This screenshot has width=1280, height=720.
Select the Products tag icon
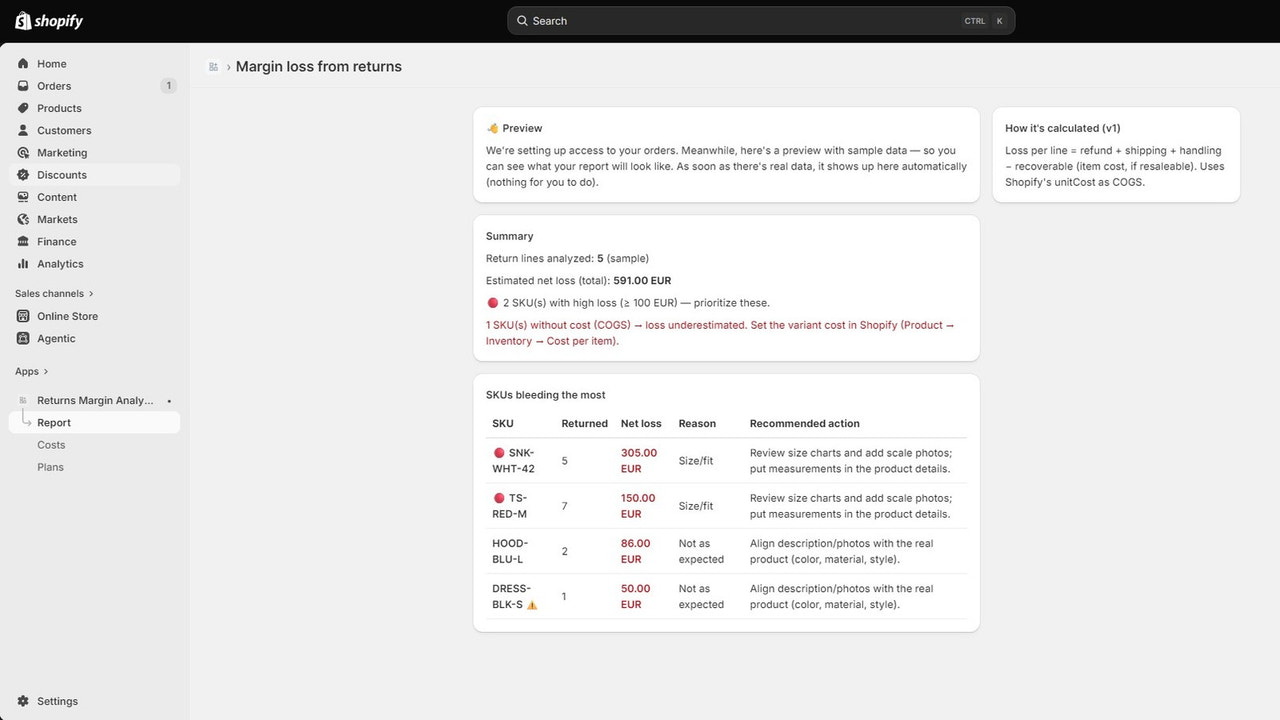pyautogui.click(x=23, y=108)
